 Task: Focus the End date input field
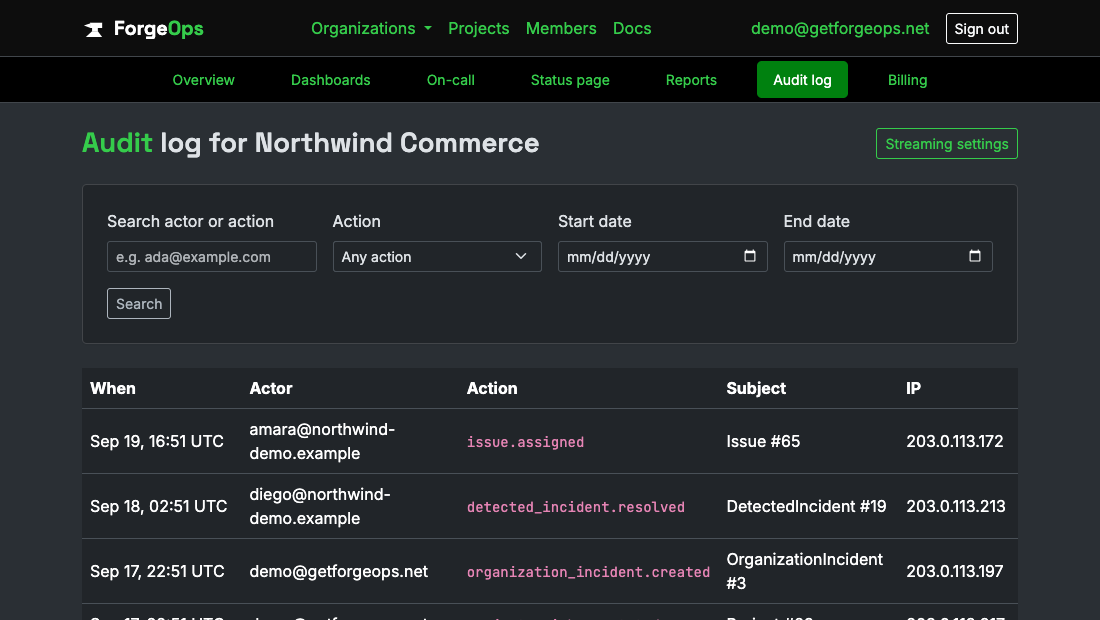[x=887, y=257]
